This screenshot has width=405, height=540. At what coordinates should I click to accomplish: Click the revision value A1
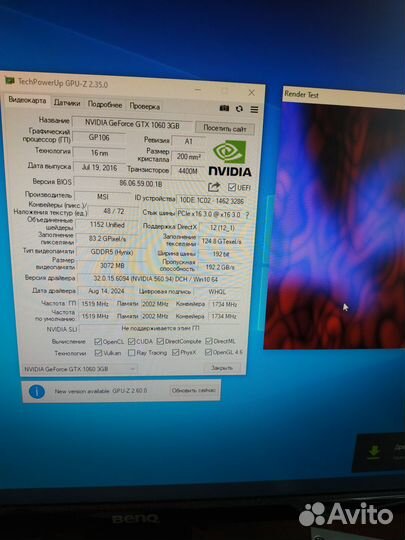click(x=188, y=141)
